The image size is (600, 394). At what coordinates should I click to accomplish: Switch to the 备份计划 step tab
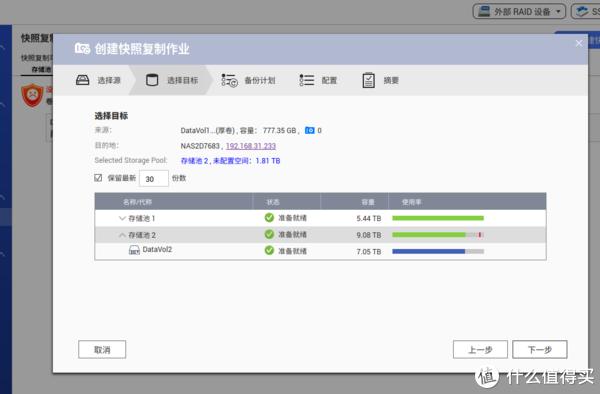(x=248, y=80)
